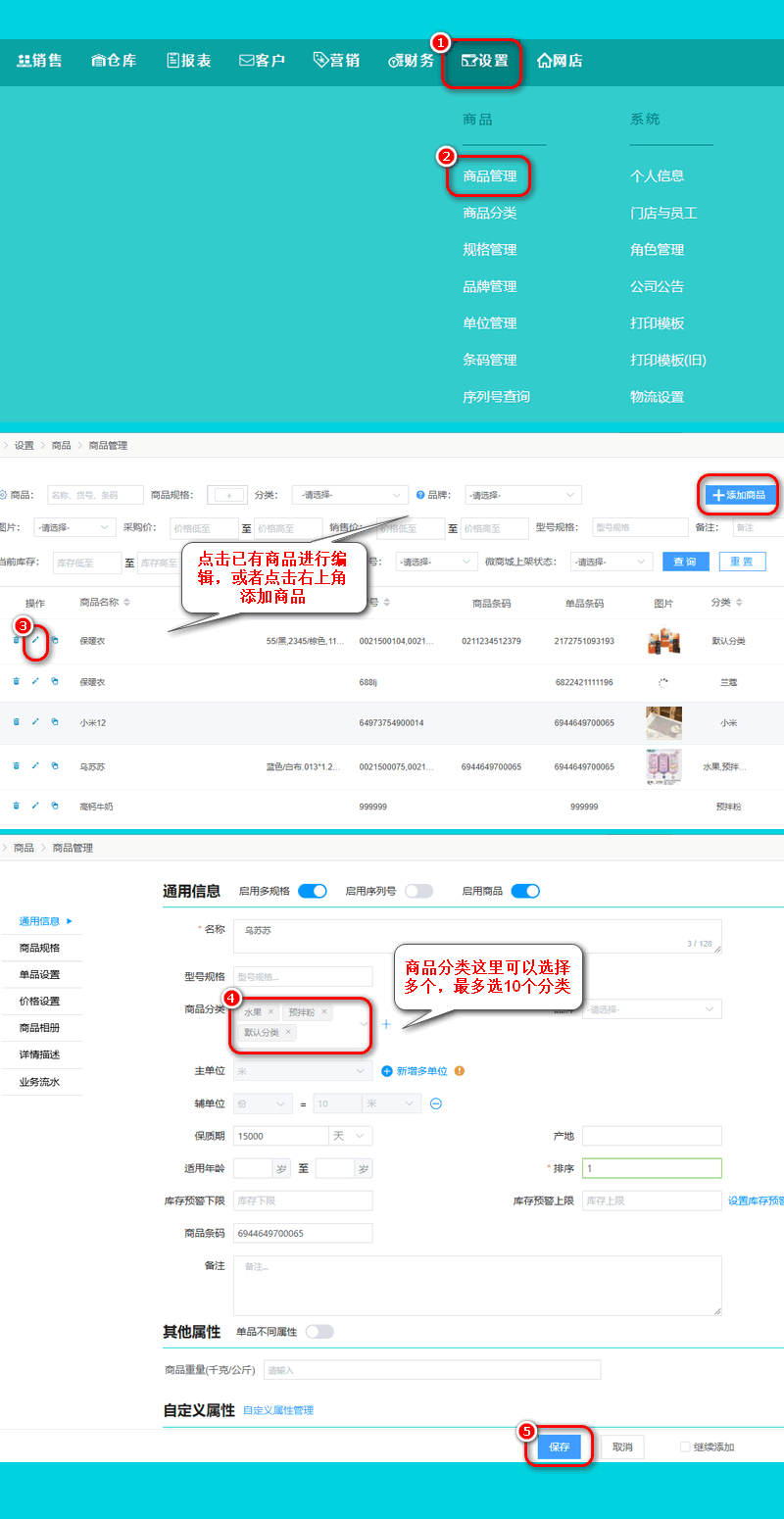The height and width of the screenshot is (1519, 784).
Task: Open the 保质期 天 unit dropdown
Action: click(x=350, y=1136)
